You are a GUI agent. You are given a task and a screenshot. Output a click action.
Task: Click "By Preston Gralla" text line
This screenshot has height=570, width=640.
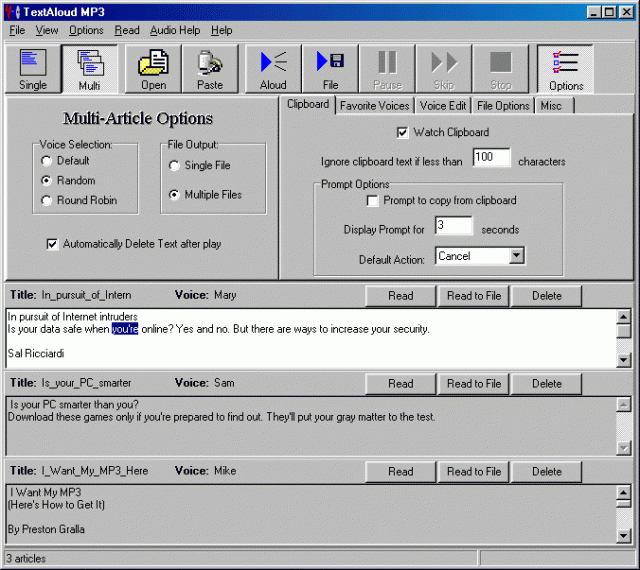[x=46, y=529]
